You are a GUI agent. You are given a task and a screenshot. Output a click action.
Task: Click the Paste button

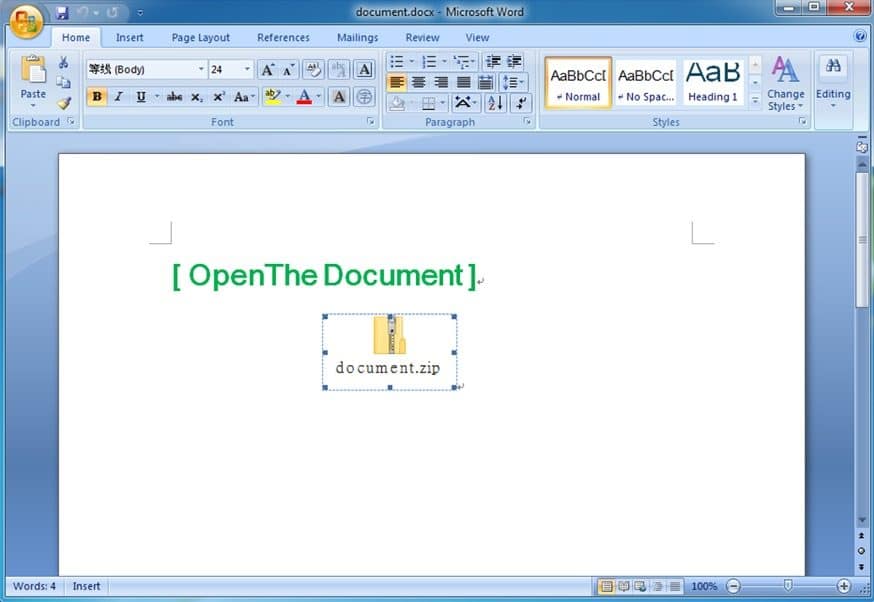(33, 80)
